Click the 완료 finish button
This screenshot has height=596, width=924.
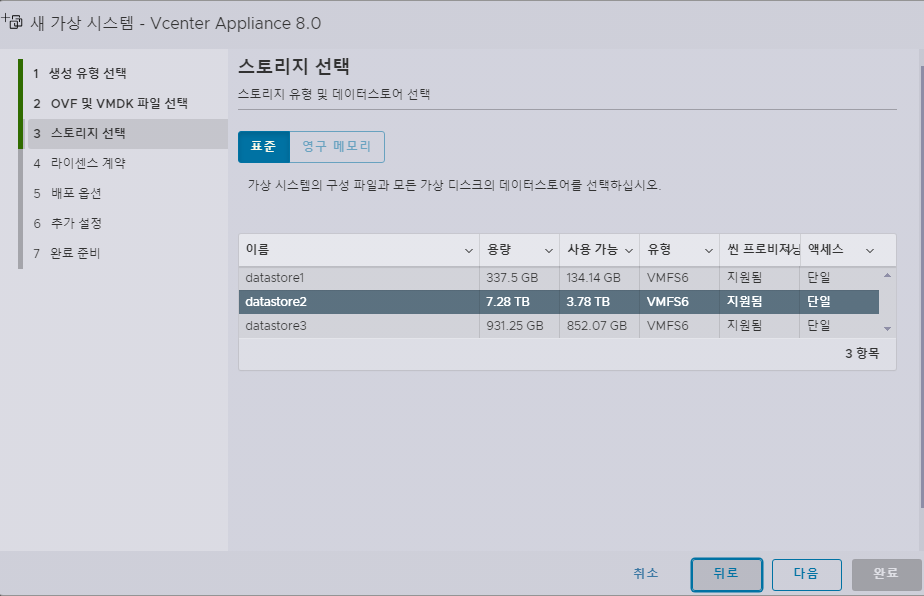tap(886, 574)
